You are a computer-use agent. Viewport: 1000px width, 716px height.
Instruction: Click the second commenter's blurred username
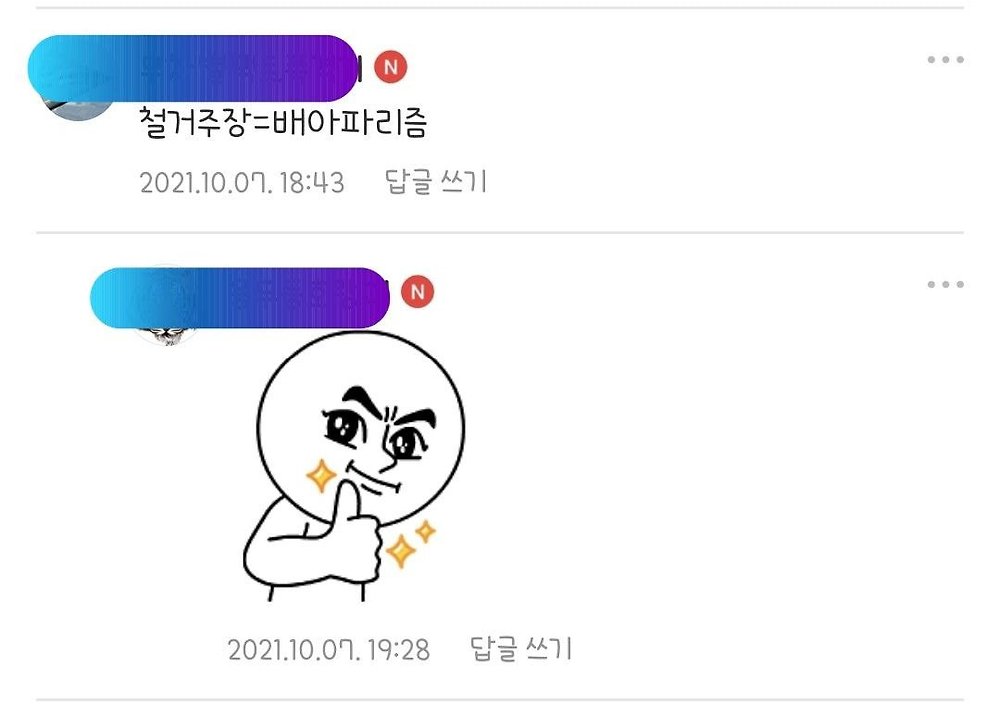tap(240, 298)
